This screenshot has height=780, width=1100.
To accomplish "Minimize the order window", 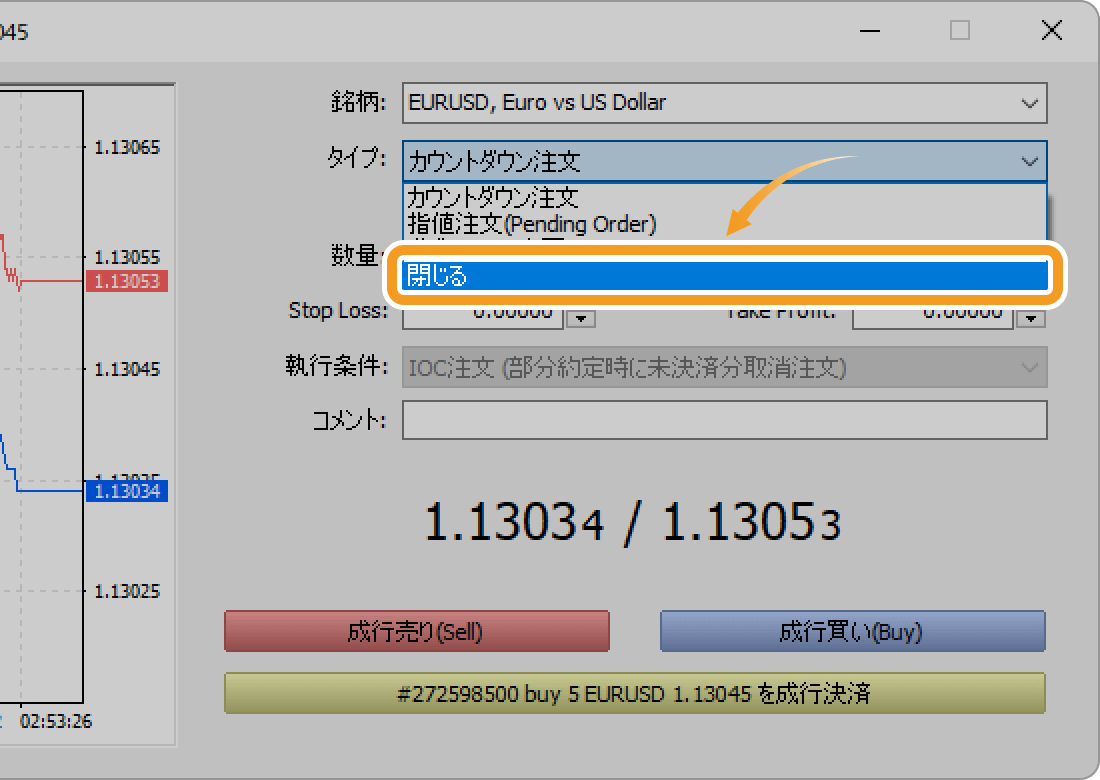I will pyautogui.click(x=869, y=31).
